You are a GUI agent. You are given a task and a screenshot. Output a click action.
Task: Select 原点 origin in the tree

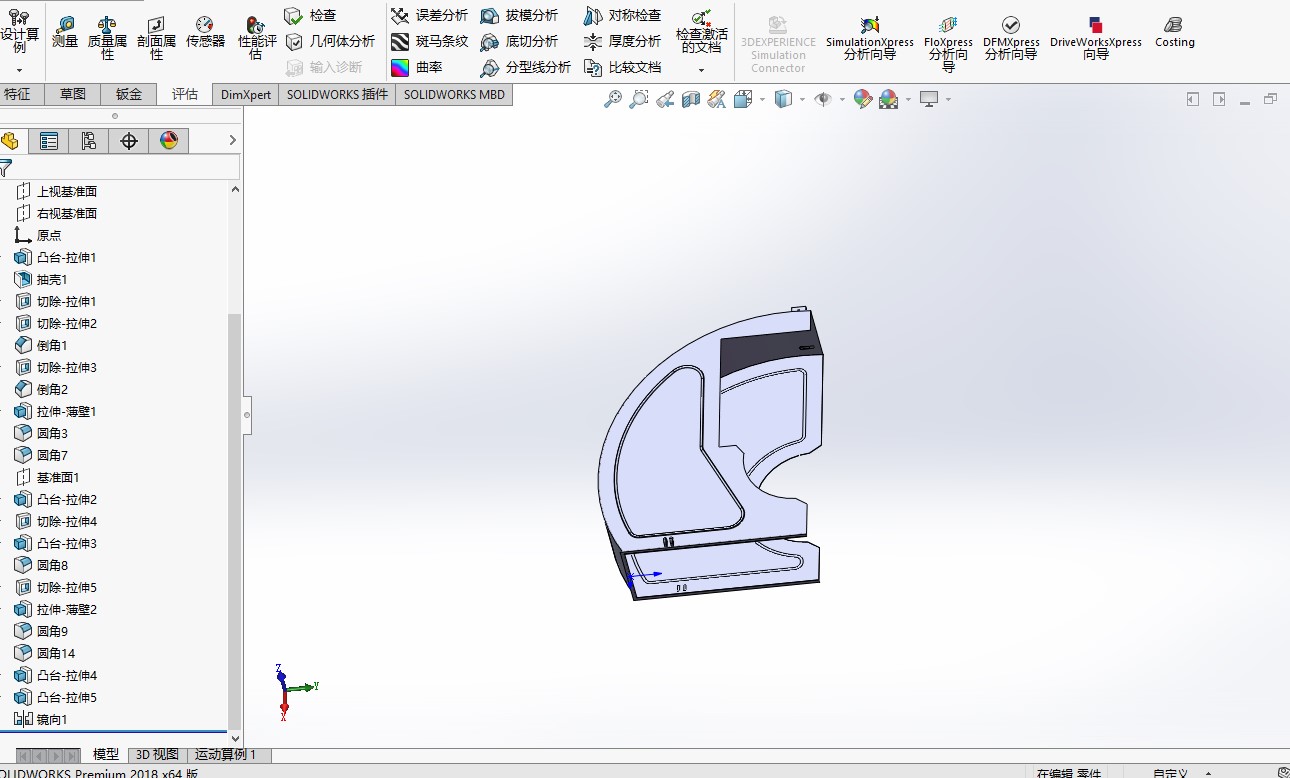click(x=49, y=235)
